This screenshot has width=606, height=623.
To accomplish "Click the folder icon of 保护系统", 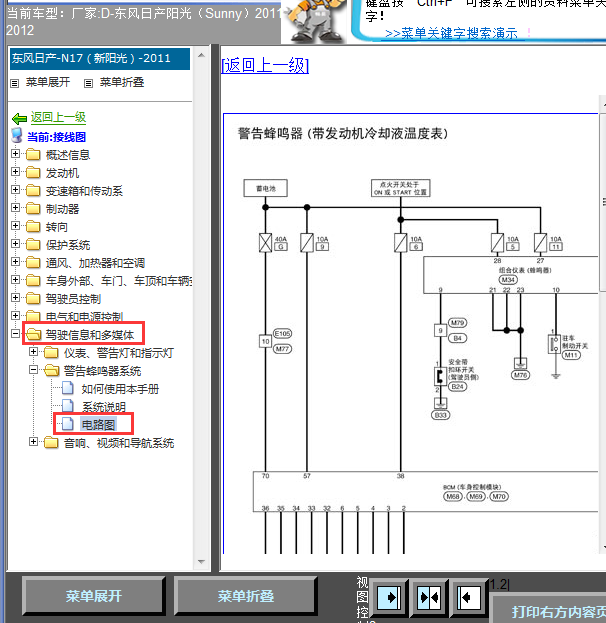I will click(33, 244).
